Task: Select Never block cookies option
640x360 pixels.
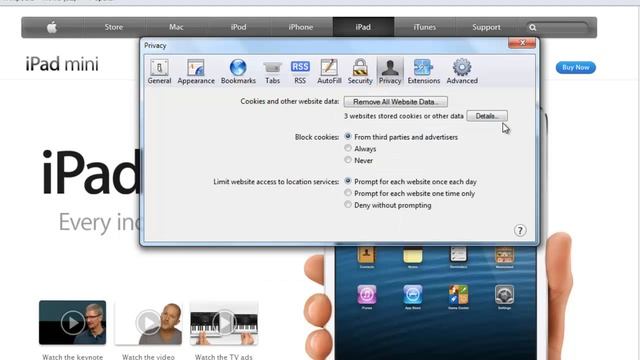Action: [348, 160]
